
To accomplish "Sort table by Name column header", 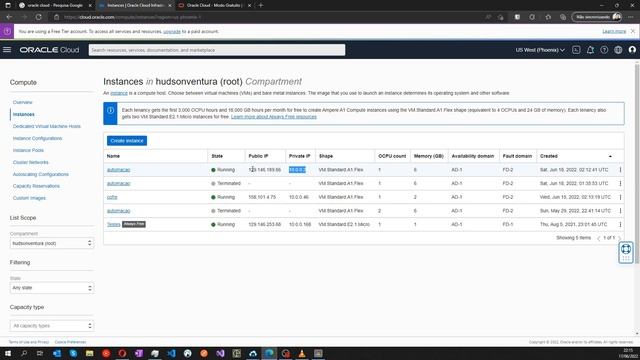I will 113,156.
